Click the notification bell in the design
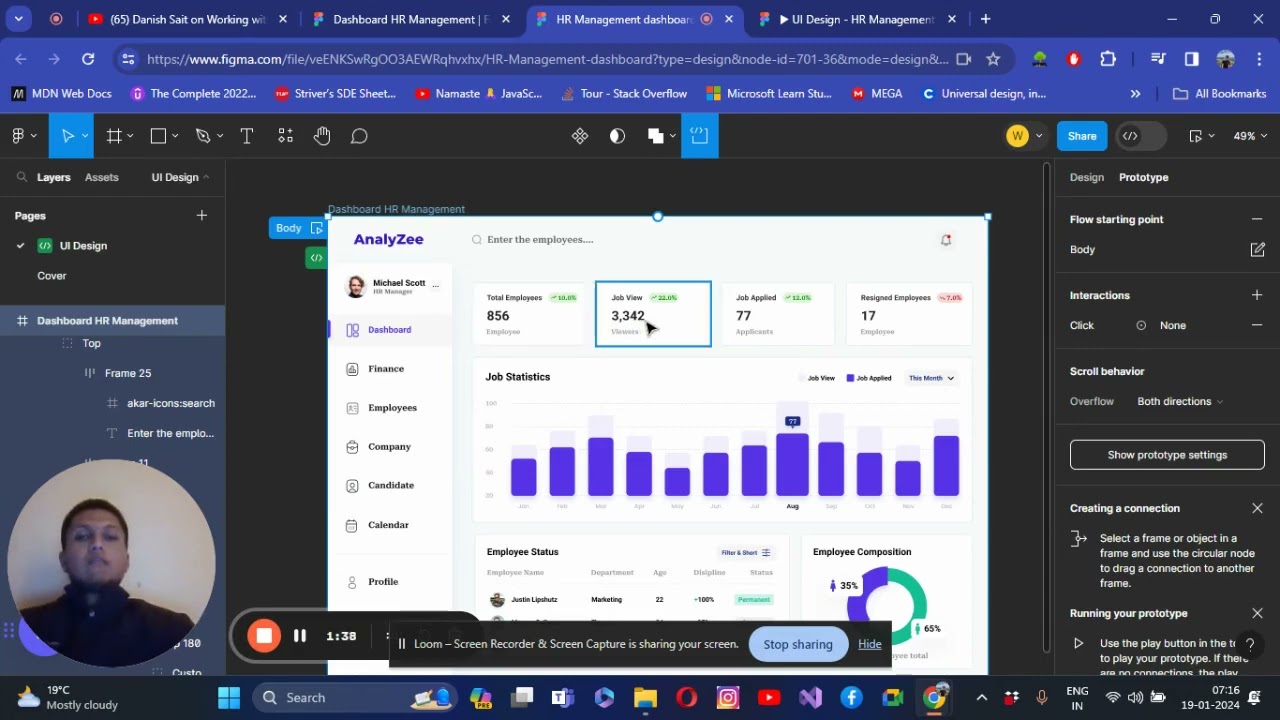The width and height of the screenshot is (1280, 720). pos(946,240)
